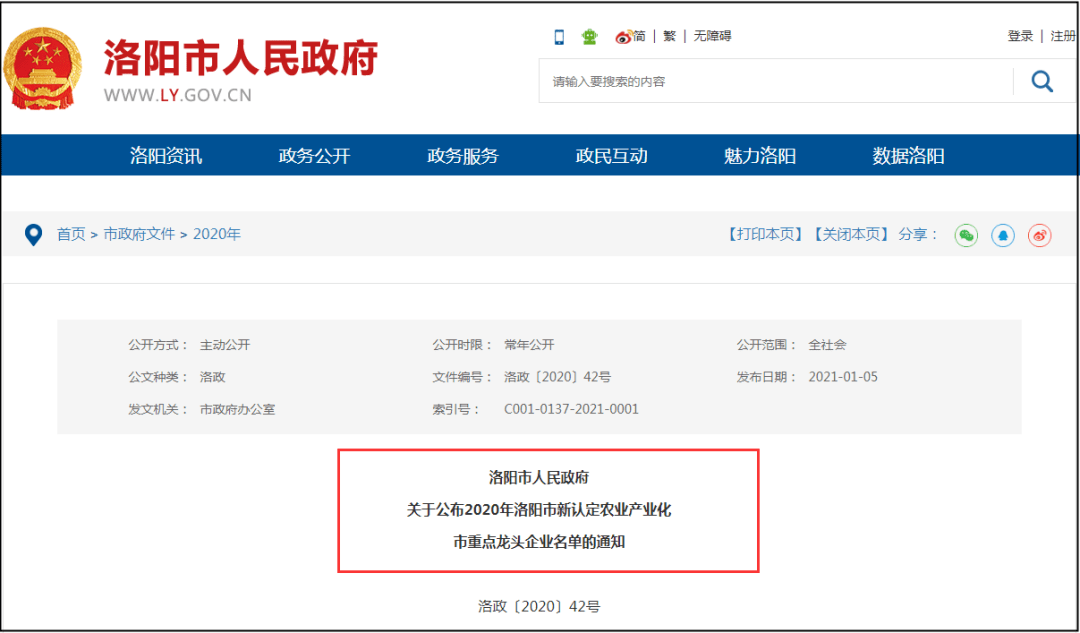This screenshot has width=1080, height=633.
Task: Open the 魅力洛阳 menu
Action: 760,156
